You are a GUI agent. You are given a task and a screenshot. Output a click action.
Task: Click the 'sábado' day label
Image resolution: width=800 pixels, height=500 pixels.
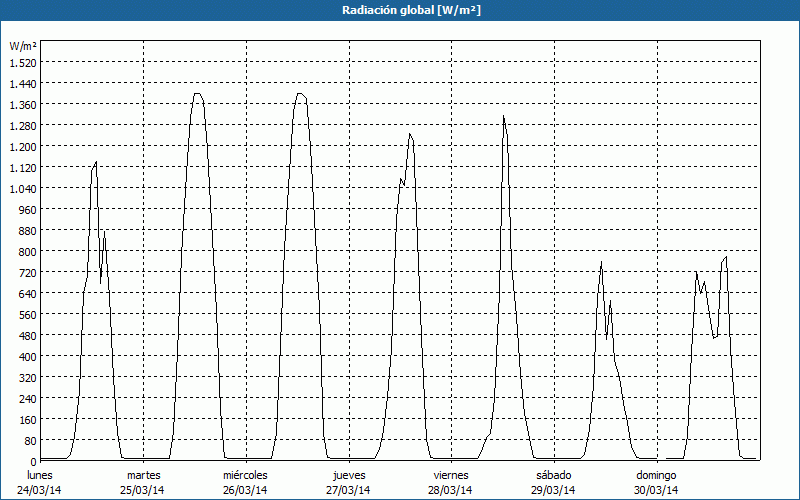coord(554,475)
